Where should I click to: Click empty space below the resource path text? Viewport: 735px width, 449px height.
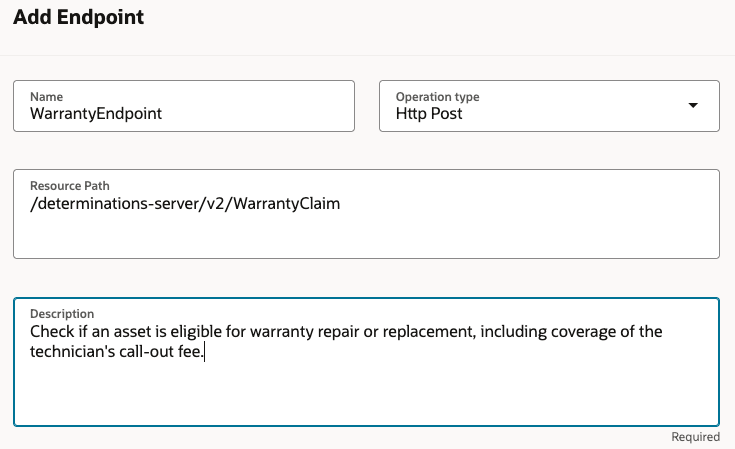tap(366, 238)
